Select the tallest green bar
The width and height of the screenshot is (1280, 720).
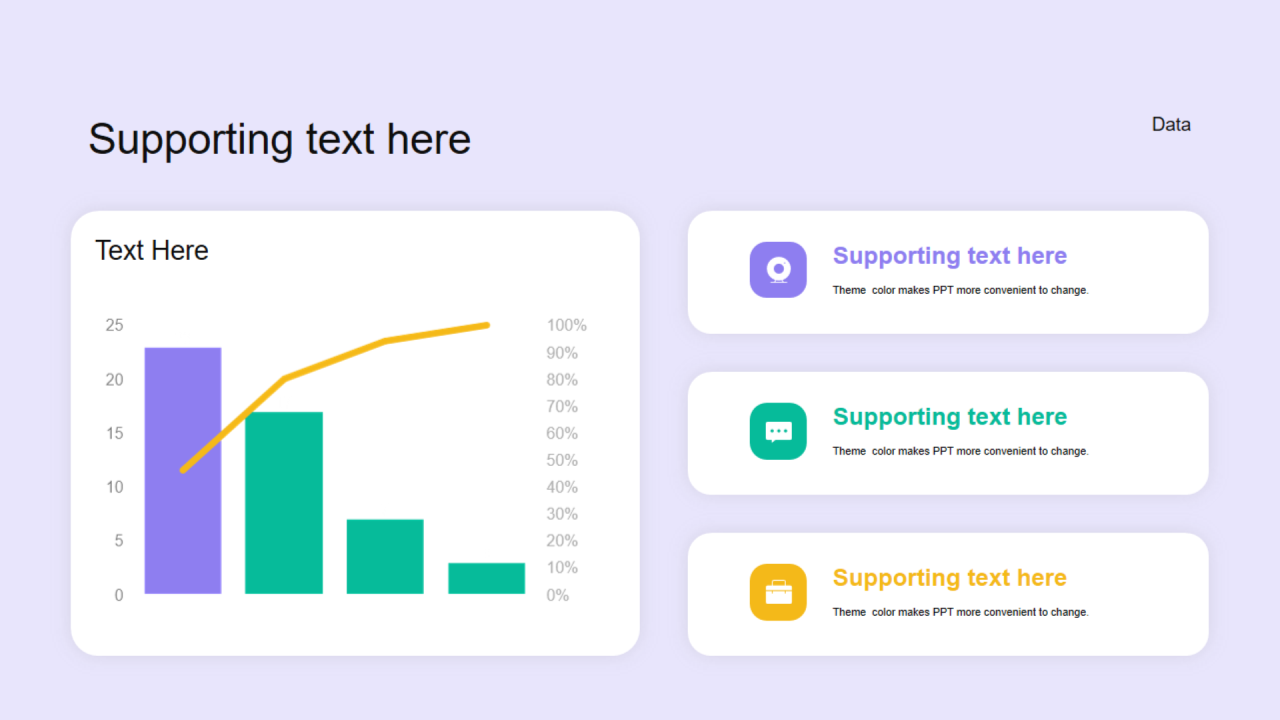click(x=284, y=503)
